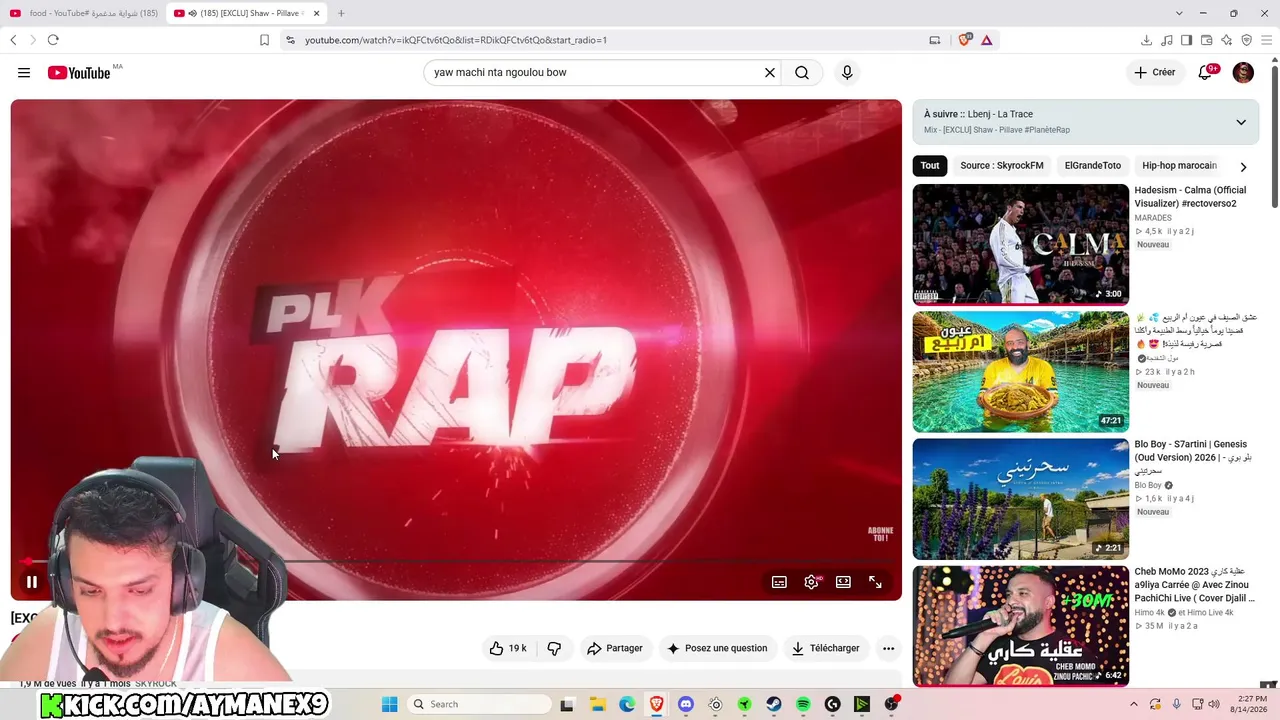Click in the YouTube search field

pyautogui.click(x=595, y=72)
